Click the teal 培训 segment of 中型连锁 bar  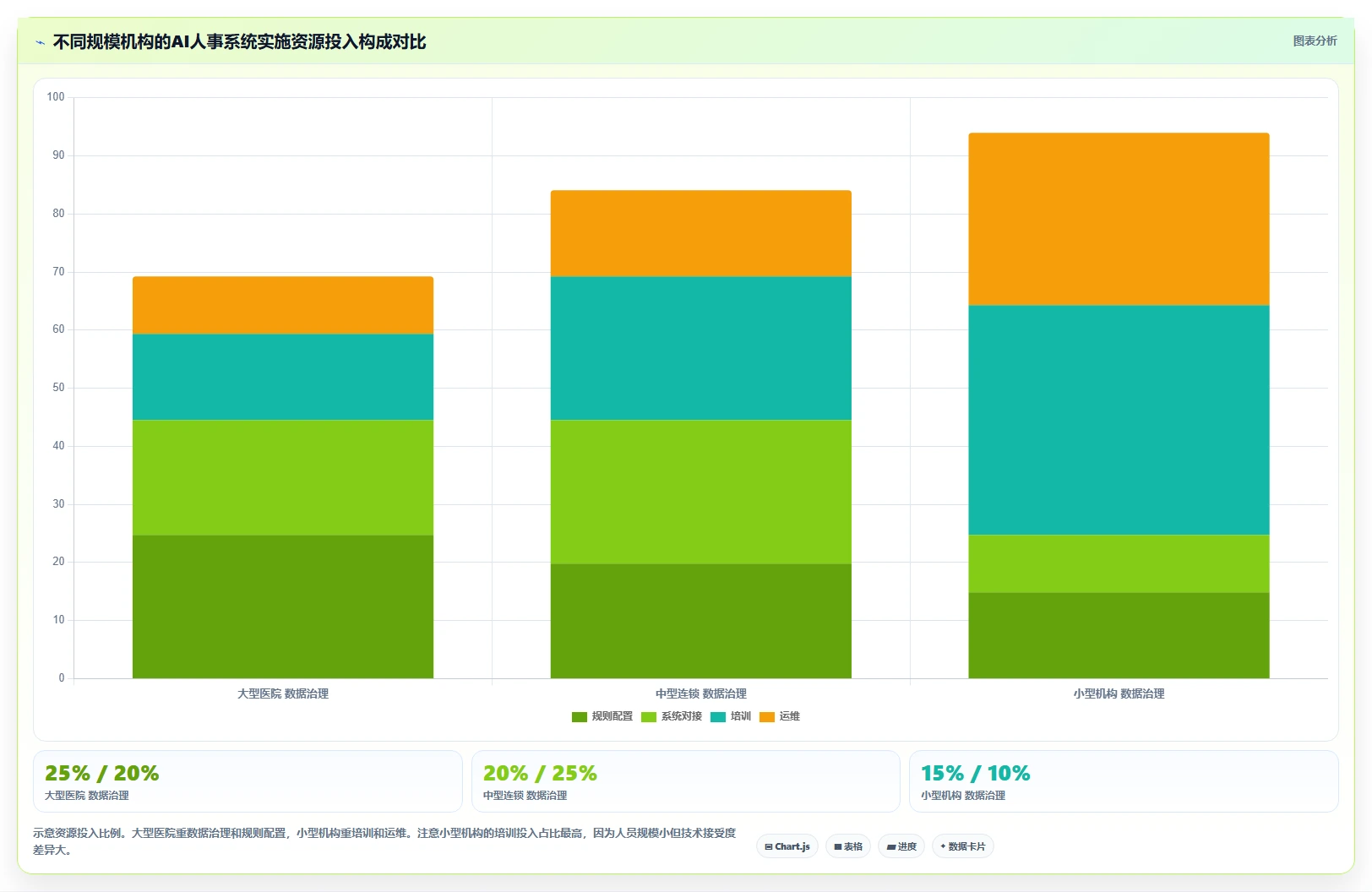[x=701, y=348]
